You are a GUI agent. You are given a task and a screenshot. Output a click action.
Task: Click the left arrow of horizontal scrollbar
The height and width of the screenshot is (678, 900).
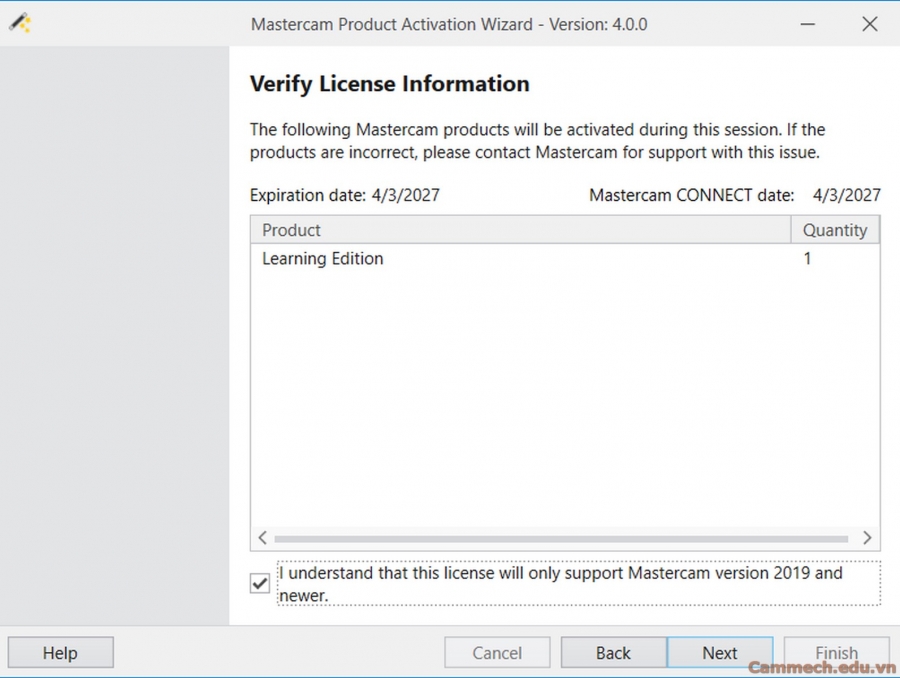click(x=262, y=538)
